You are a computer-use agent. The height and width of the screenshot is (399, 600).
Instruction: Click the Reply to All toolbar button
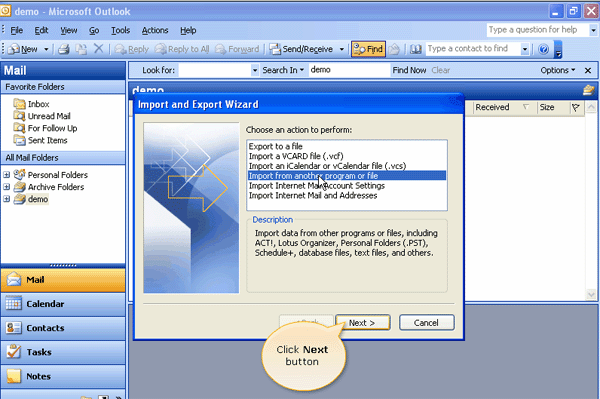[x=182, y=49]
